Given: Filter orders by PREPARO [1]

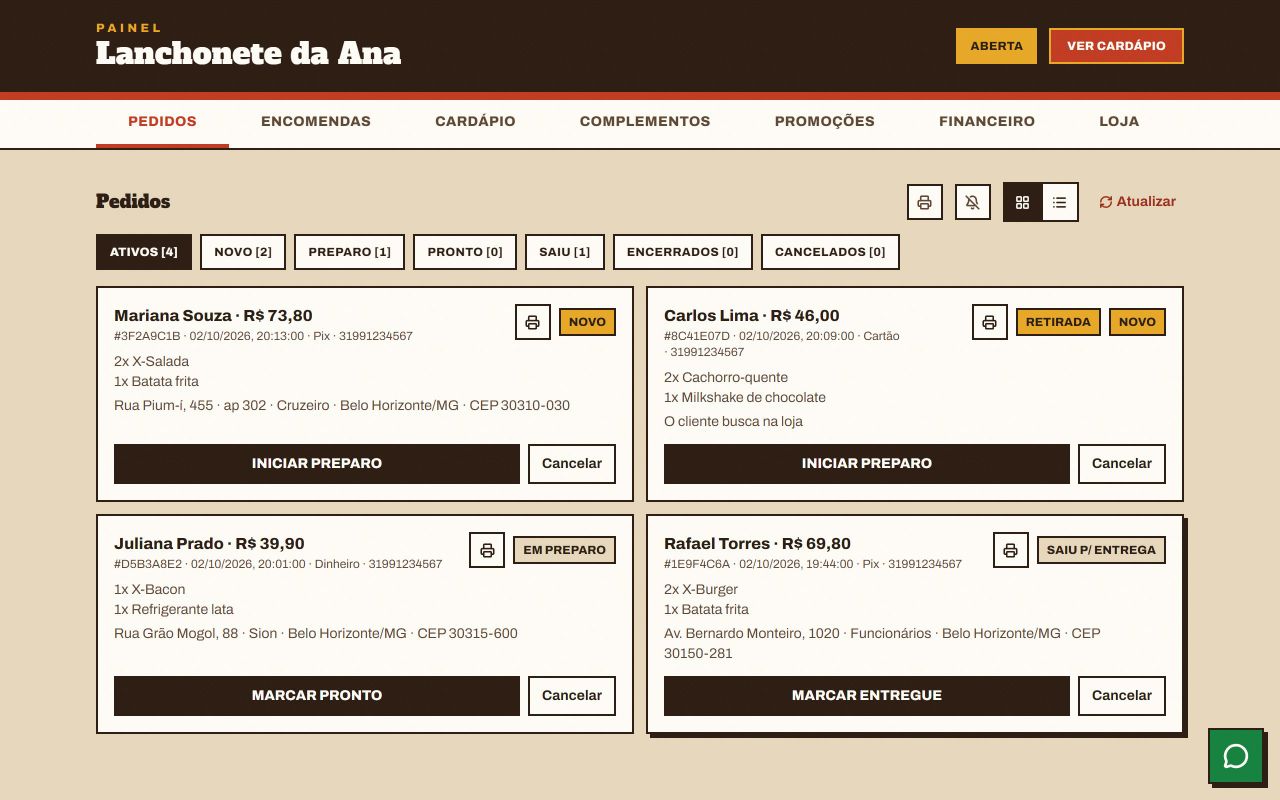Looking at the screenshot, I should pyautogui.click(x=349, y=252).
